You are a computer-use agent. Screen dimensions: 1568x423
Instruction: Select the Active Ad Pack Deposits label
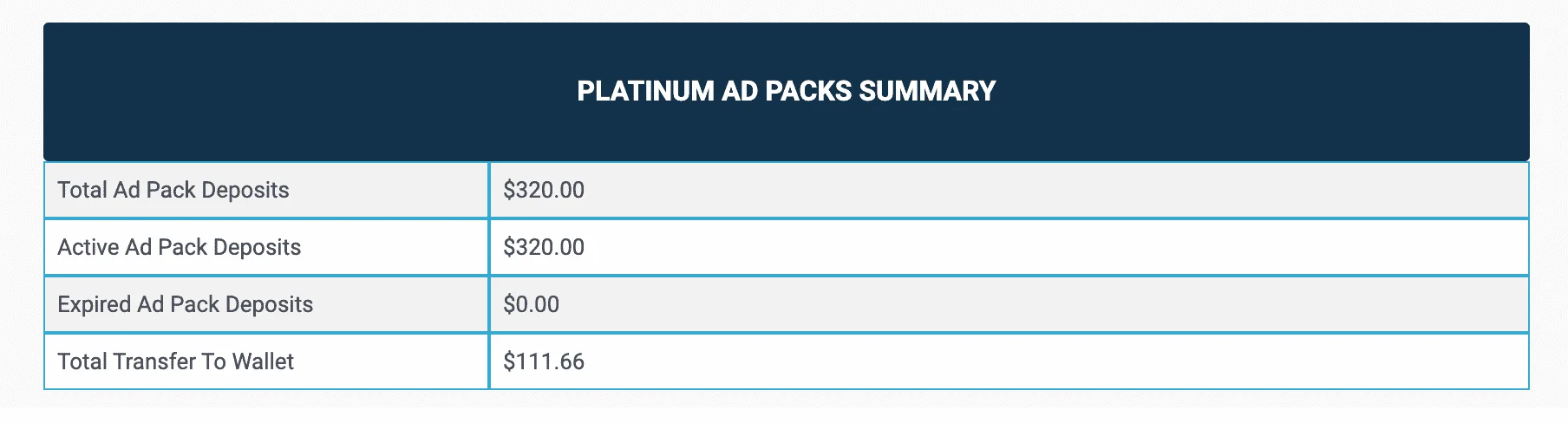(180, 247)
